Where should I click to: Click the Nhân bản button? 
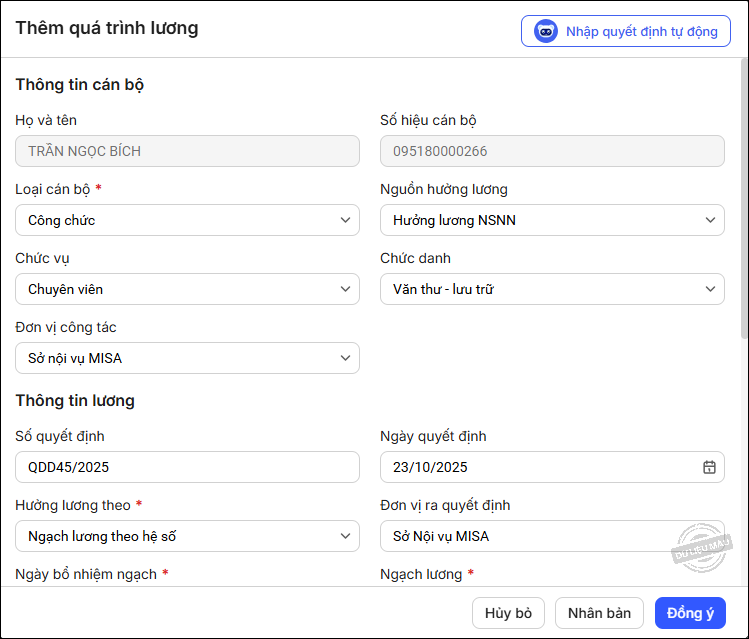600,613
